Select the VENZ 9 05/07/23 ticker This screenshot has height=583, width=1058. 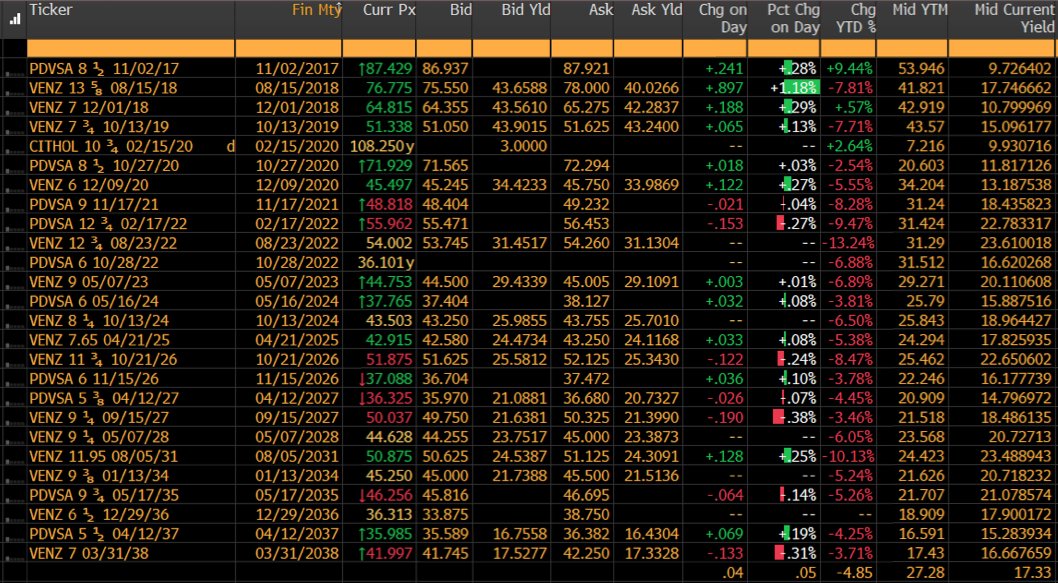click(x=89, y=281)
